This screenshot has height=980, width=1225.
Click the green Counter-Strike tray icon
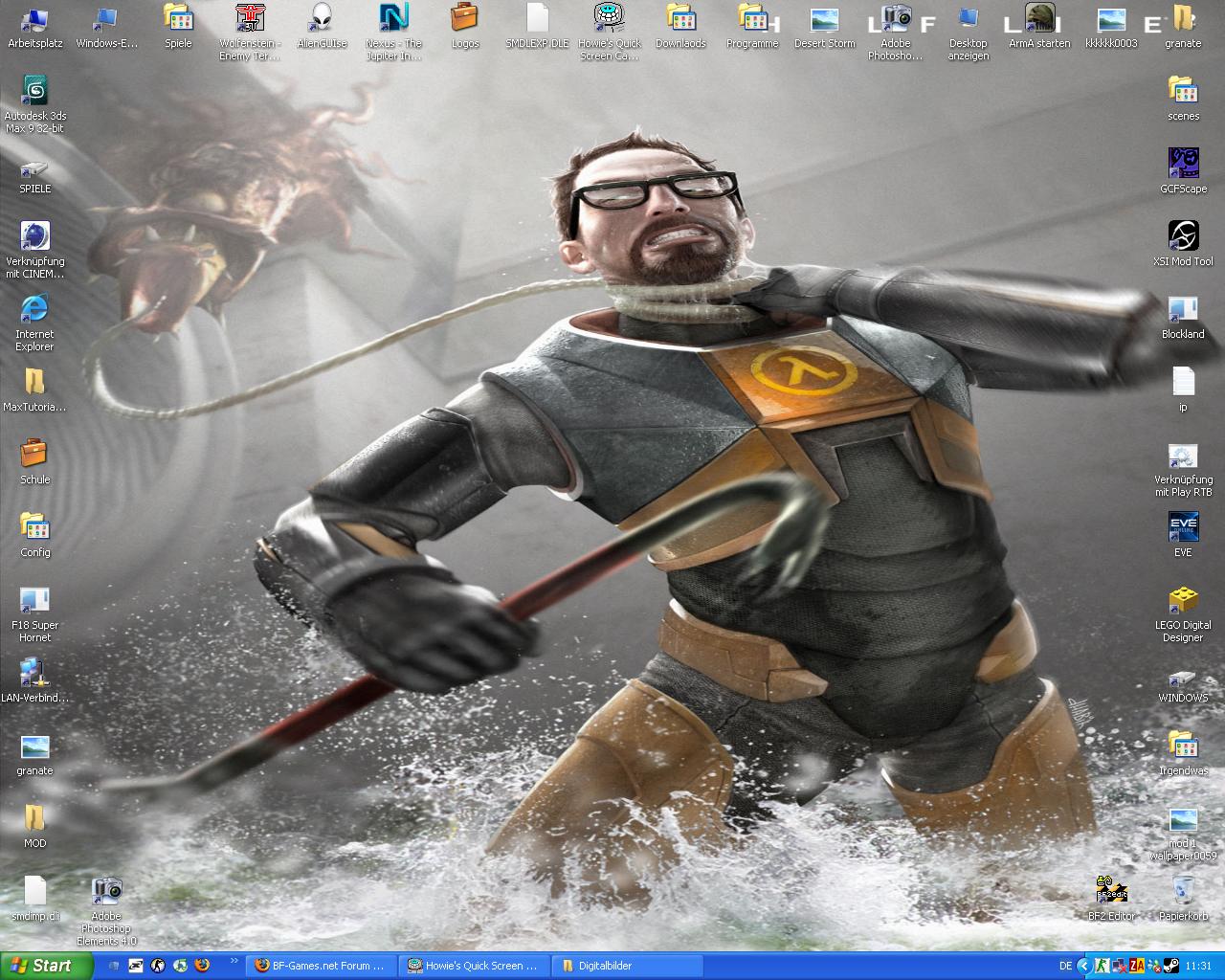[1102, 966]
